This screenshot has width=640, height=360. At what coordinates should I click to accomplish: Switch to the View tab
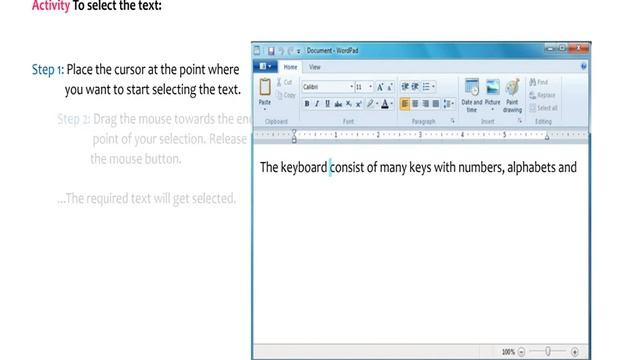click(314, 67)
